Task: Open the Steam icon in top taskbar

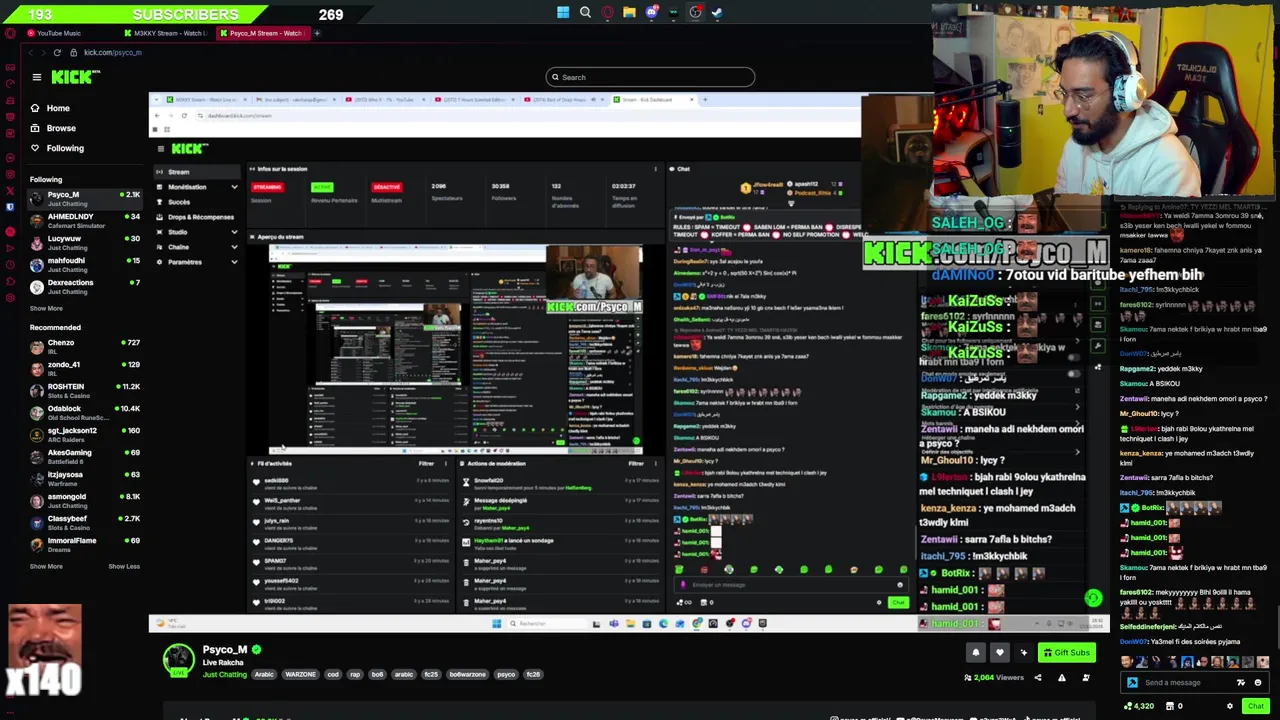Action: [717, 13]
